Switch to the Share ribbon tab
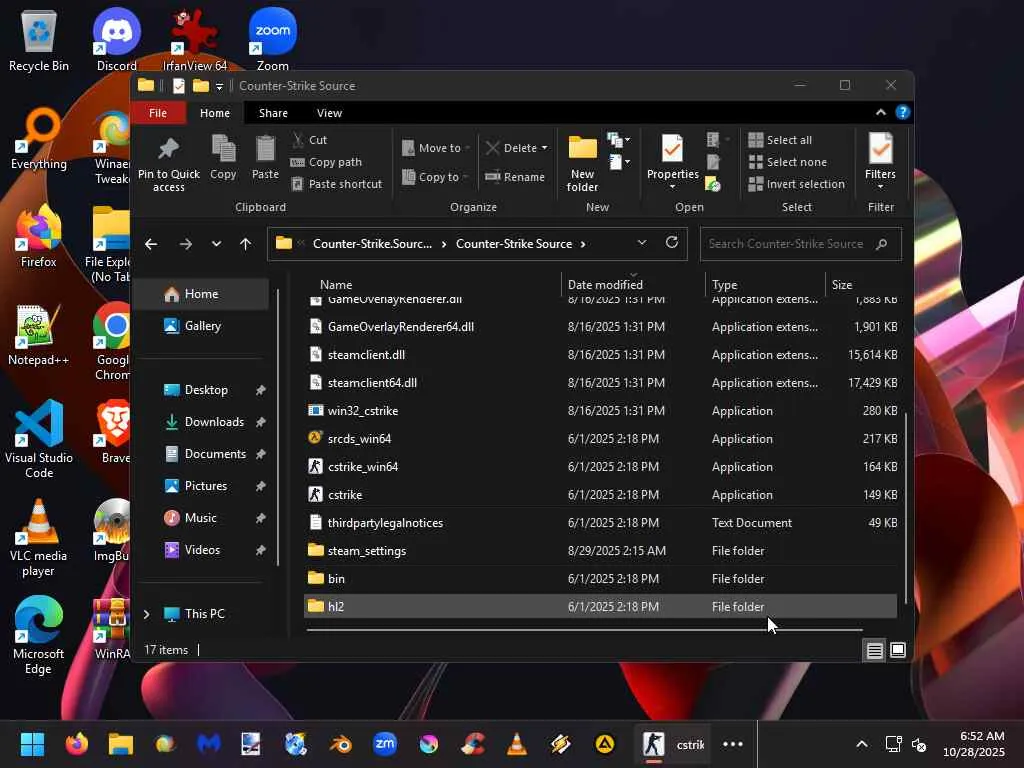 coord(273,113)
